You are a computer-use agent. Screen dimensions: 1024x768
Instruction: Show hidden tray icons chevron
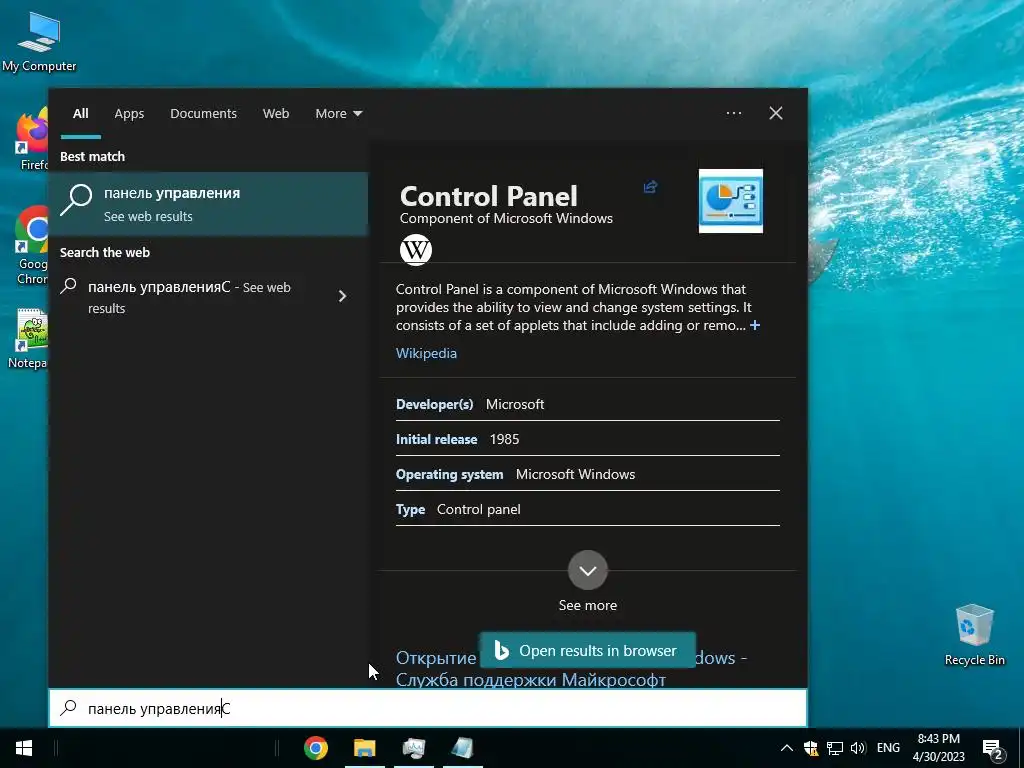tap(787, 748)
